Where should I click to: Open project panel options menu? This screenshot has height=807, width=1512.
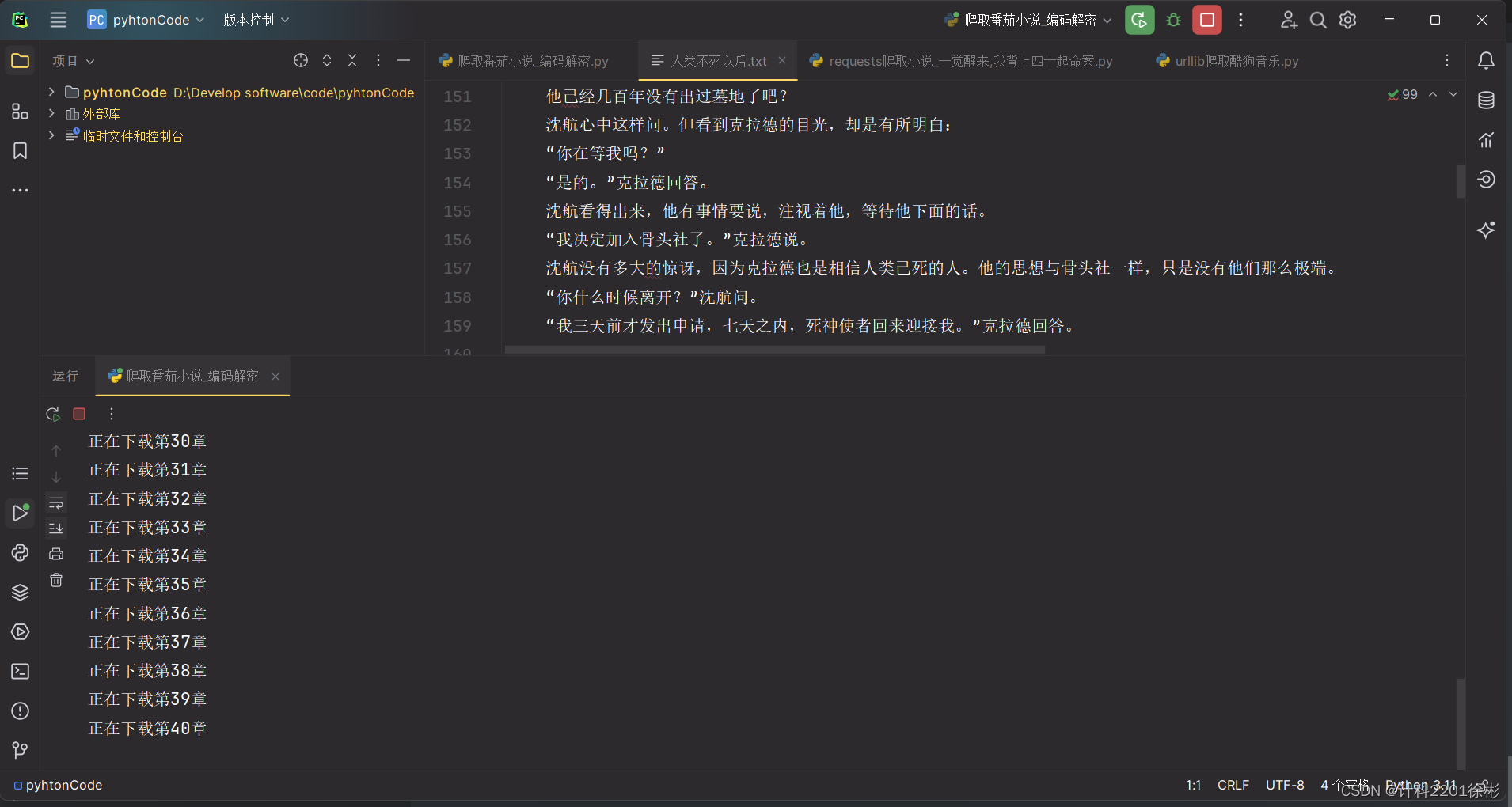378,60
